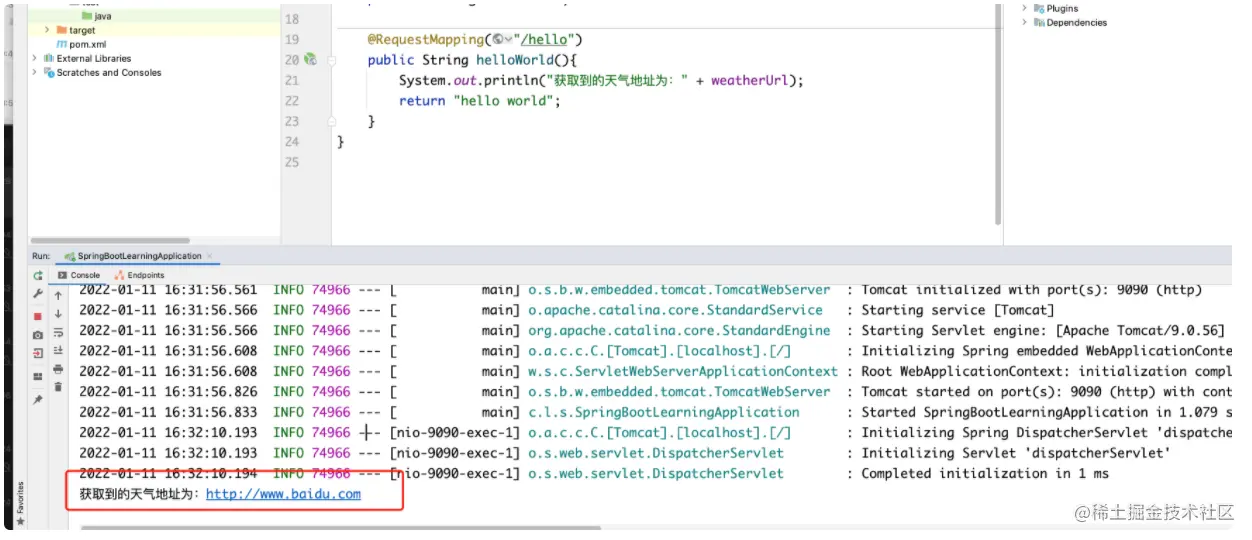Select the Plugins item in the Maven panel
Image resolution: width=1252 pixels, height=540 pixels.
tap(1056, 8)
